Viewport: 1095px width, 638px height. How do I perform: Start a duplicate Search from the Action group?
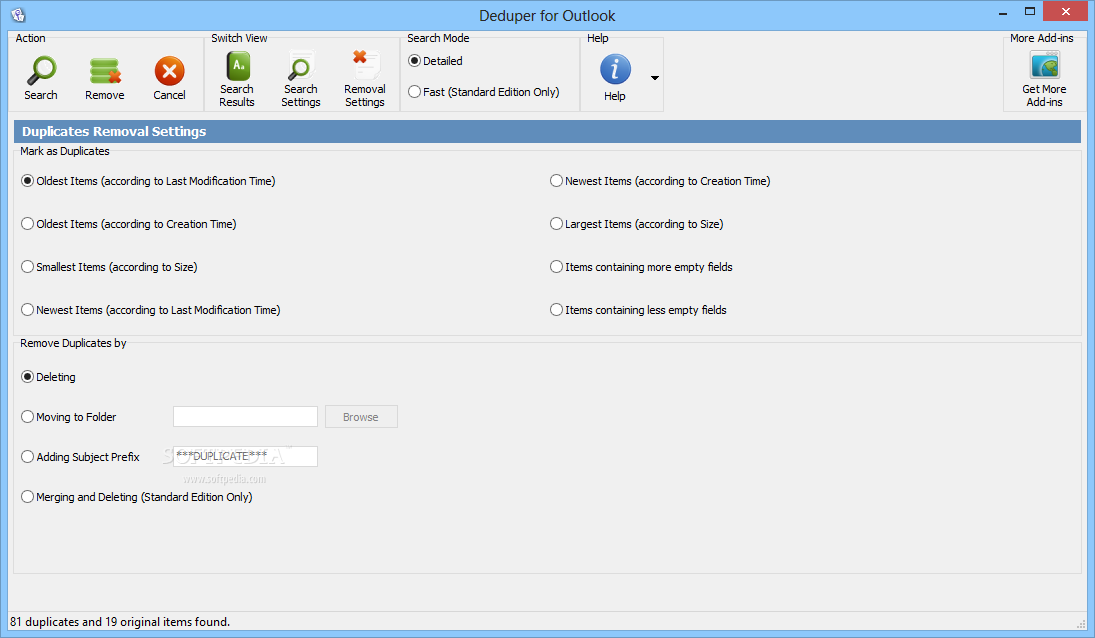41,79
